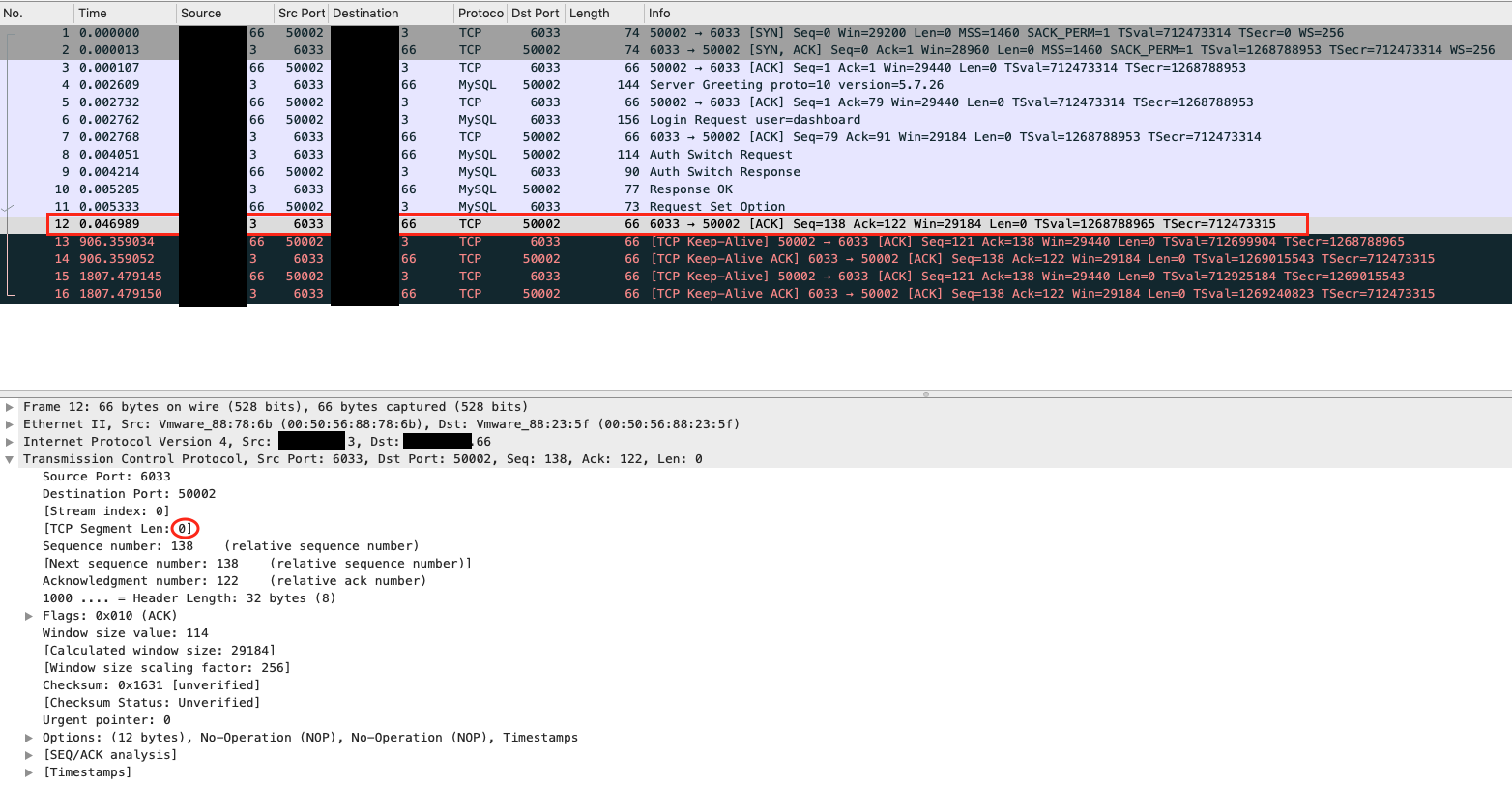1512x786 pixels.
Task: Collapse the Transmission Control Protocol section
Action: [10, 459]
